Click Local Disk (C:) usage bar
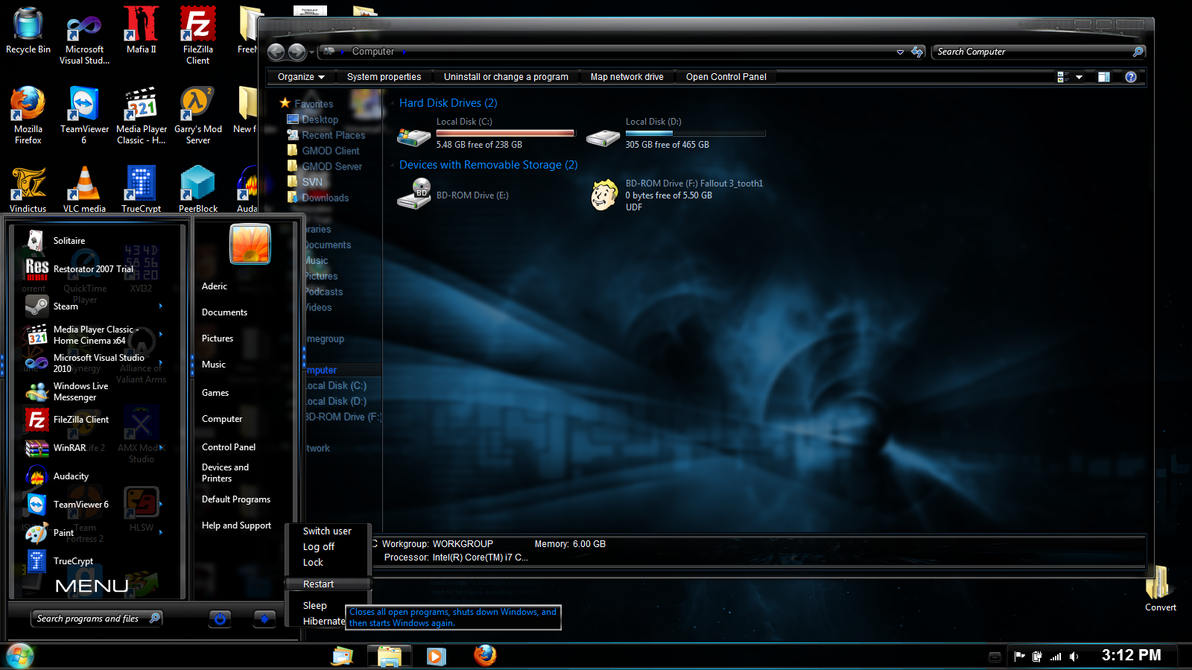 click(506, 133)
